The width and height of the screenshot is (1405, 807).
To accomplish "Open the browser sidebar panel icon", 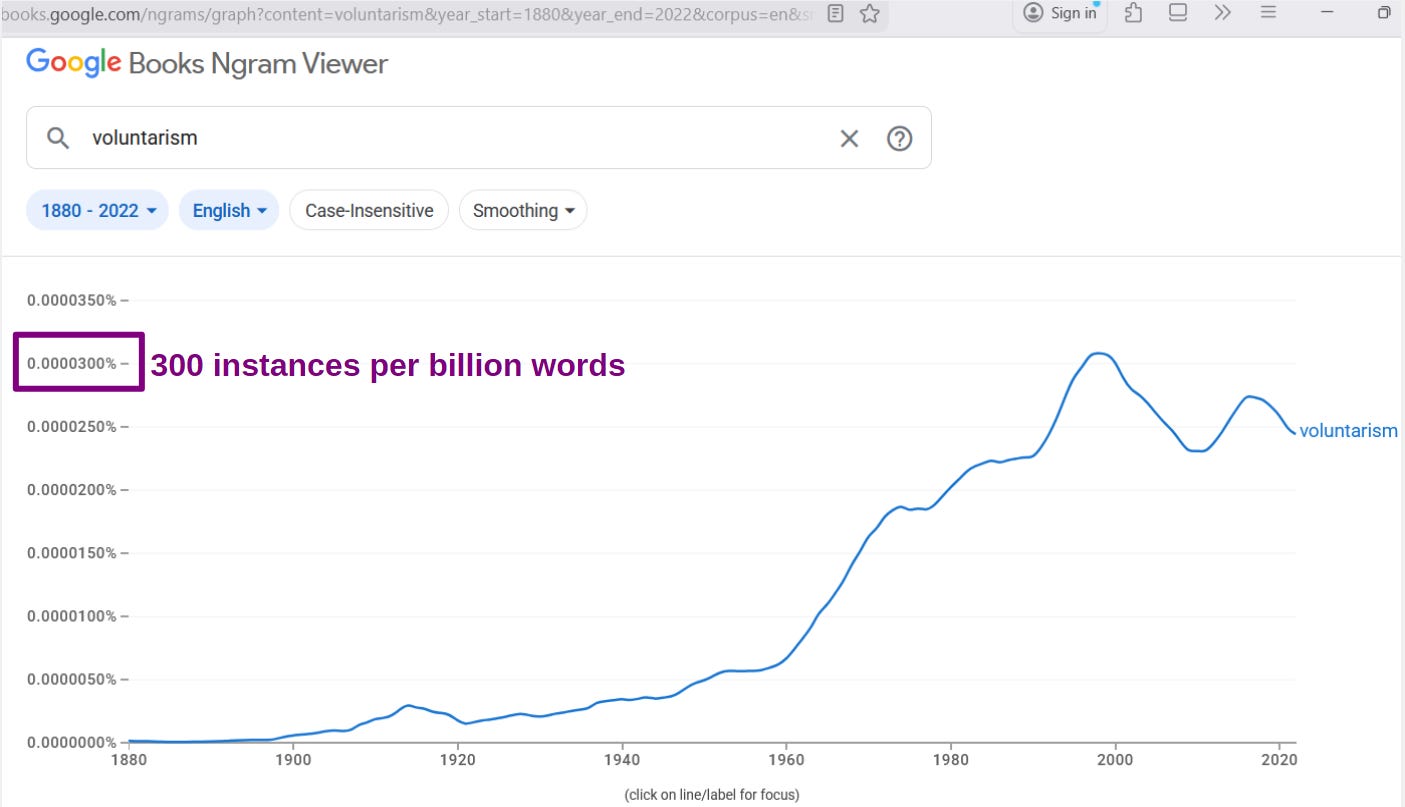I will pyautogui.click(x=1178, y=13).
